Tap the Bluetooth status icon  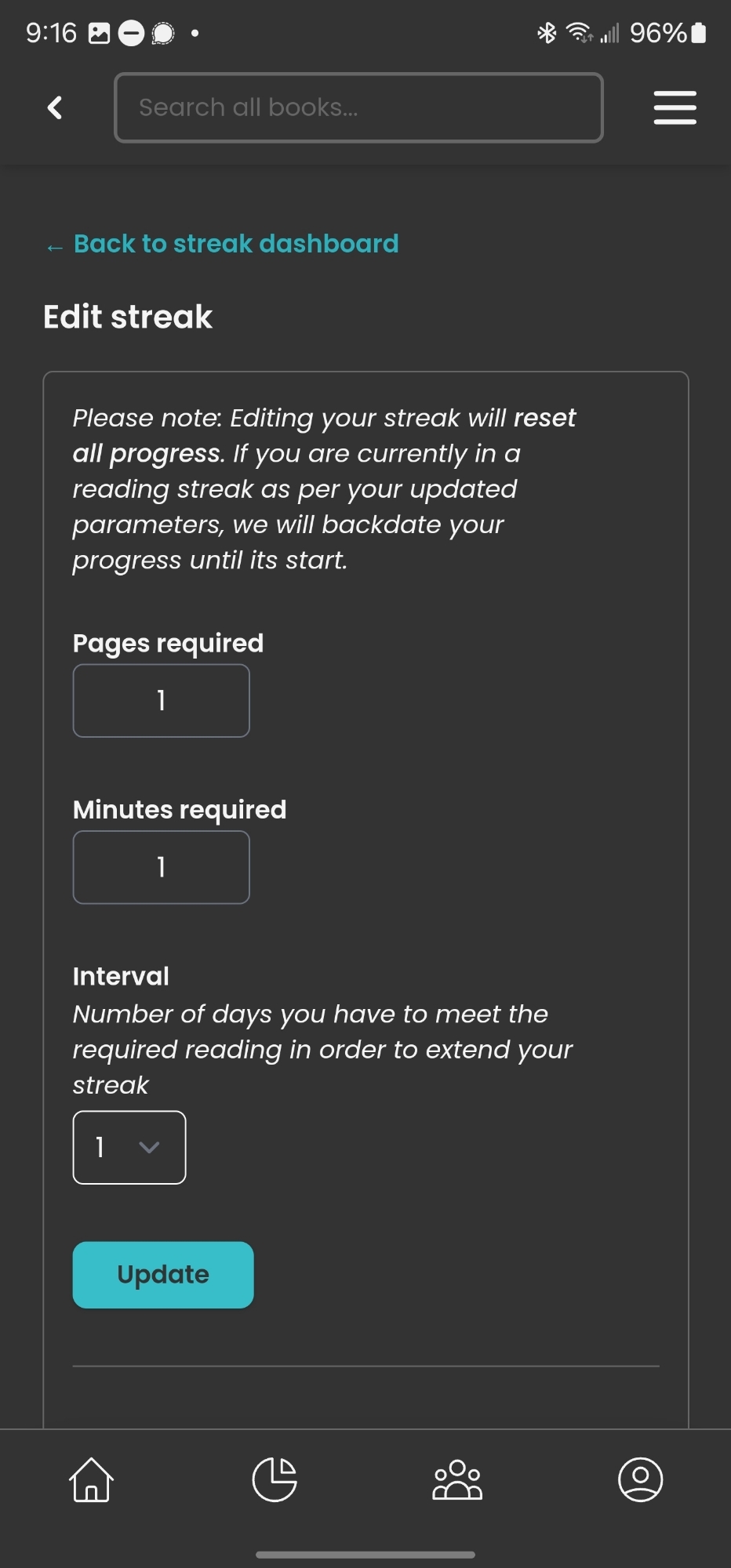(x=547, y=33)
